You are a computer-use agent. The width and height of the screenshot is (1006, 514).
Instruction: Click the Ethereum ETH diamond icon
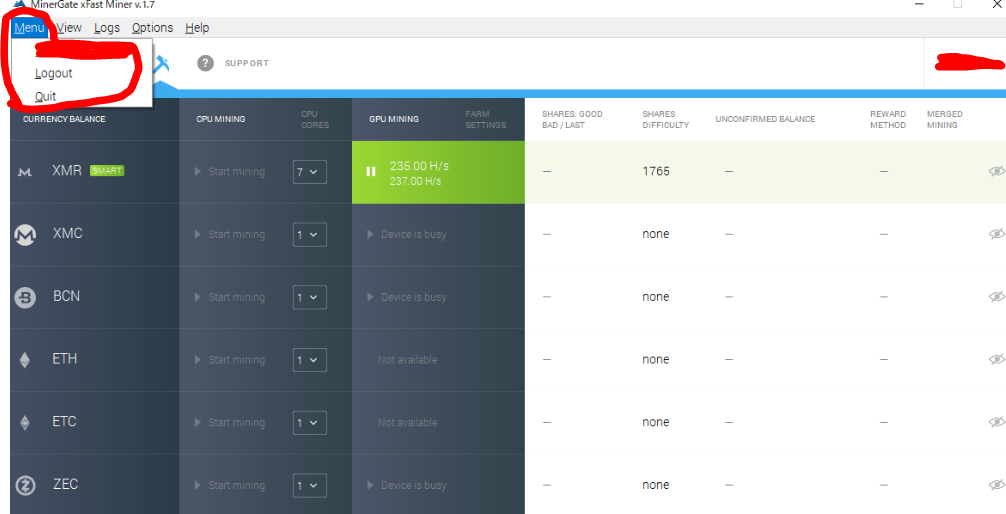coord(25,360)
